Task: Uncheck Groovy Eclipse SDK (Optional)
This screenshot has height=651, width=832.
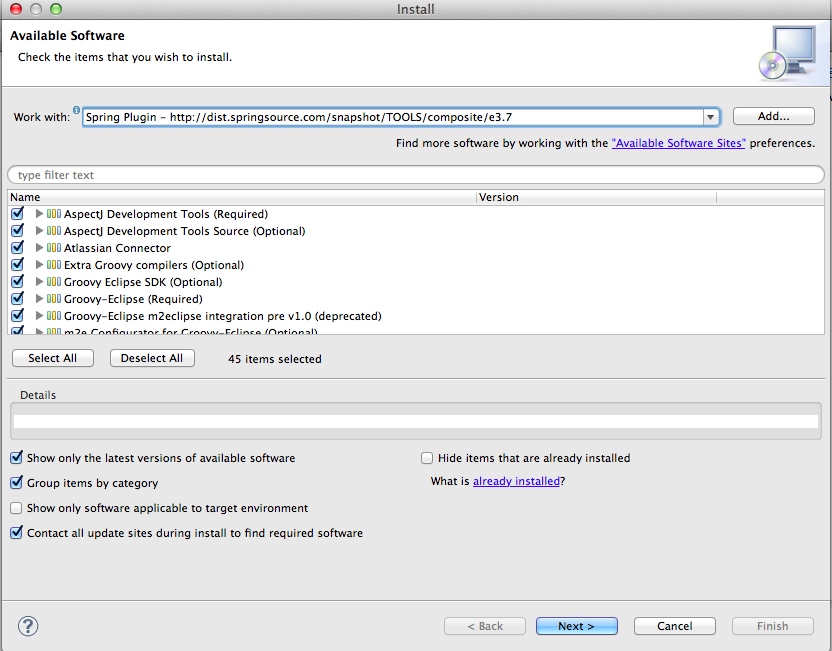Action: click(x=18, y=281)
